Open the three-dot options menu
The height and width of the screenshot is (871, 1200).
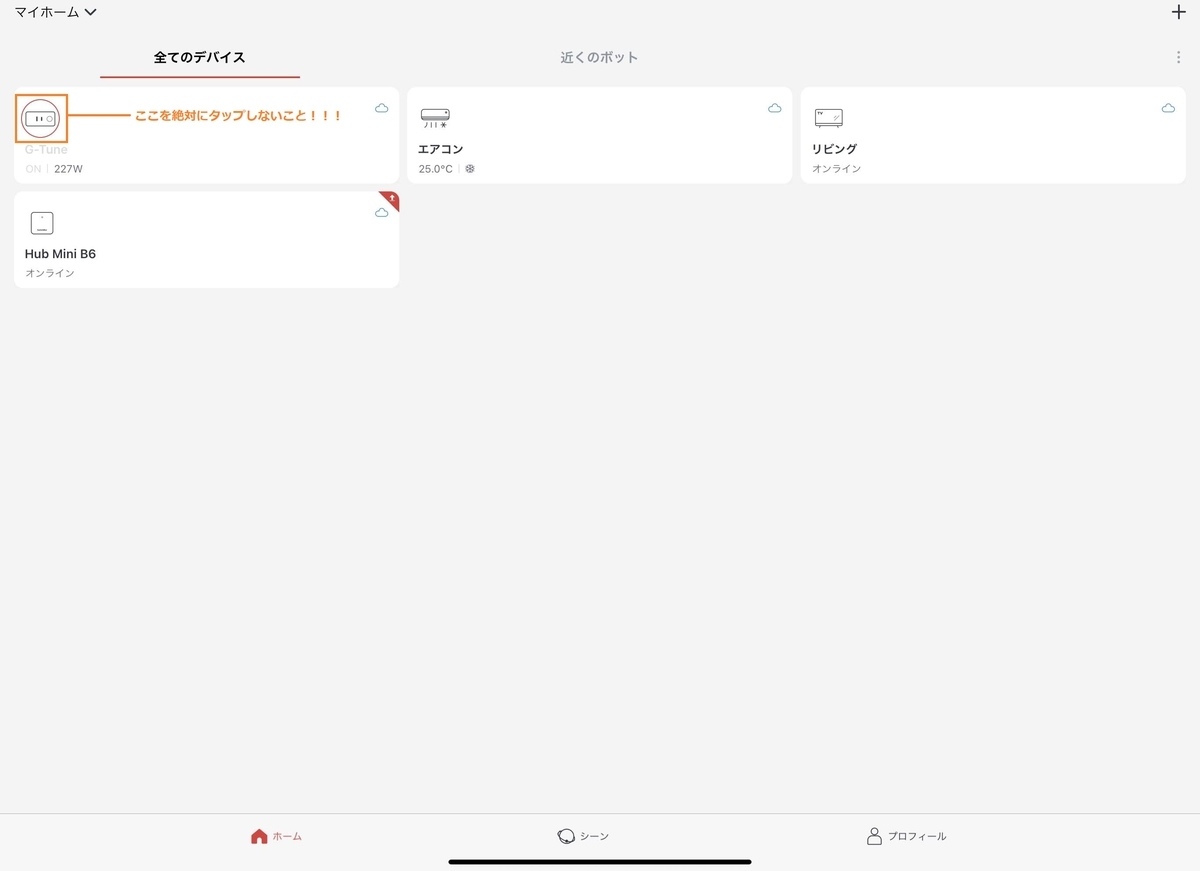(1178, 57)
